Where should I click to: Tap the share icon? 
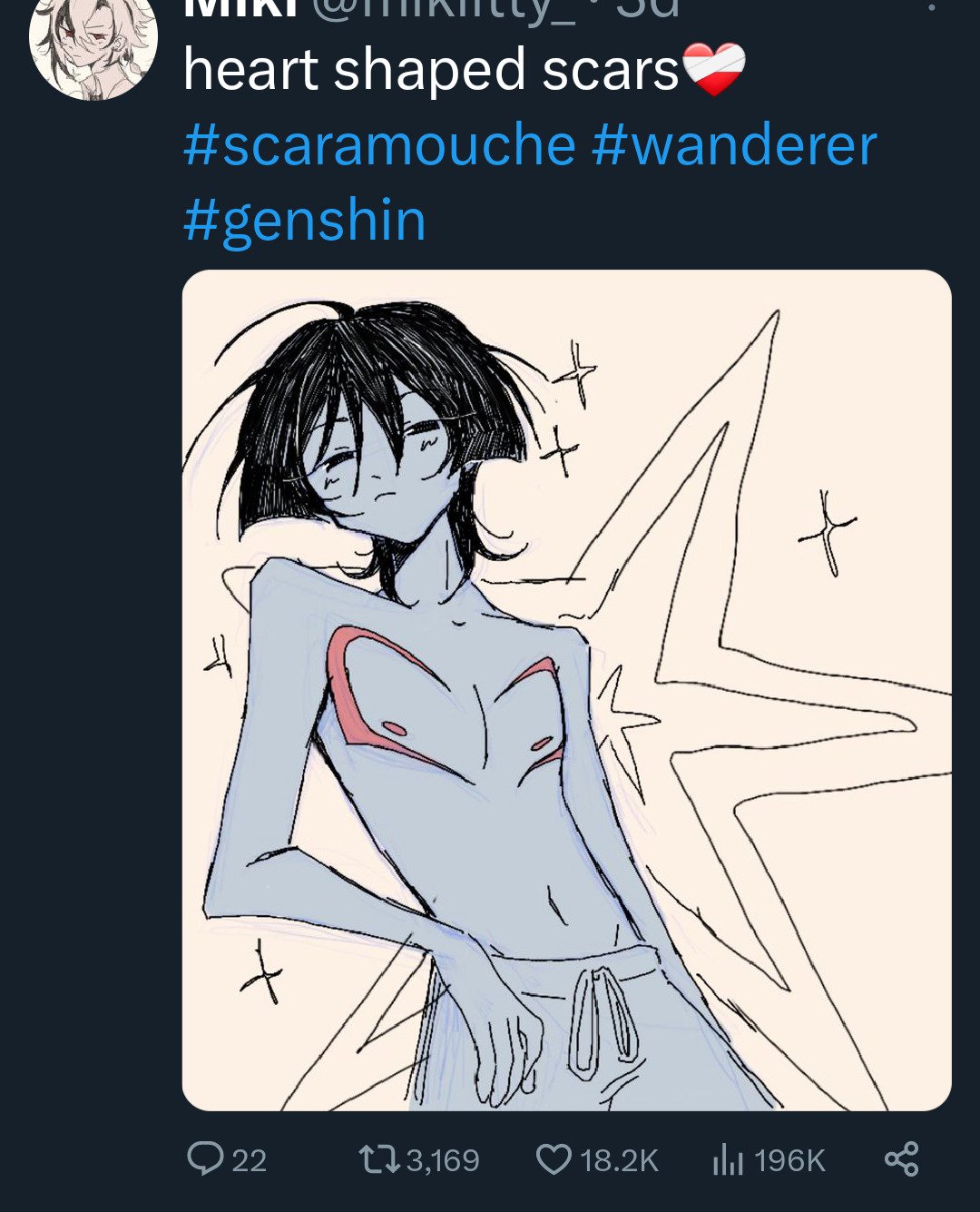(901, 1159)
